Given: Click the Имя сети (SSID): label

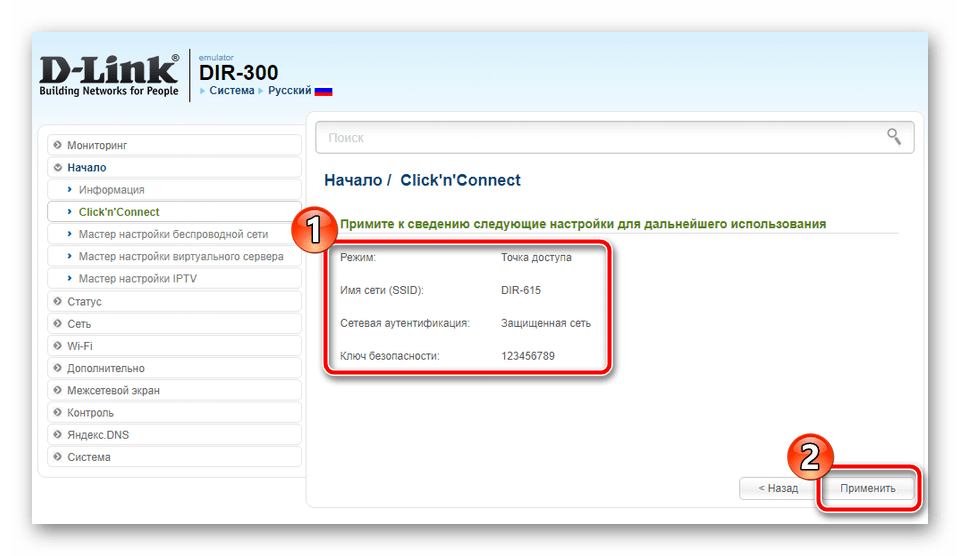Looking at the screenshot, I should tap(382, 290).
